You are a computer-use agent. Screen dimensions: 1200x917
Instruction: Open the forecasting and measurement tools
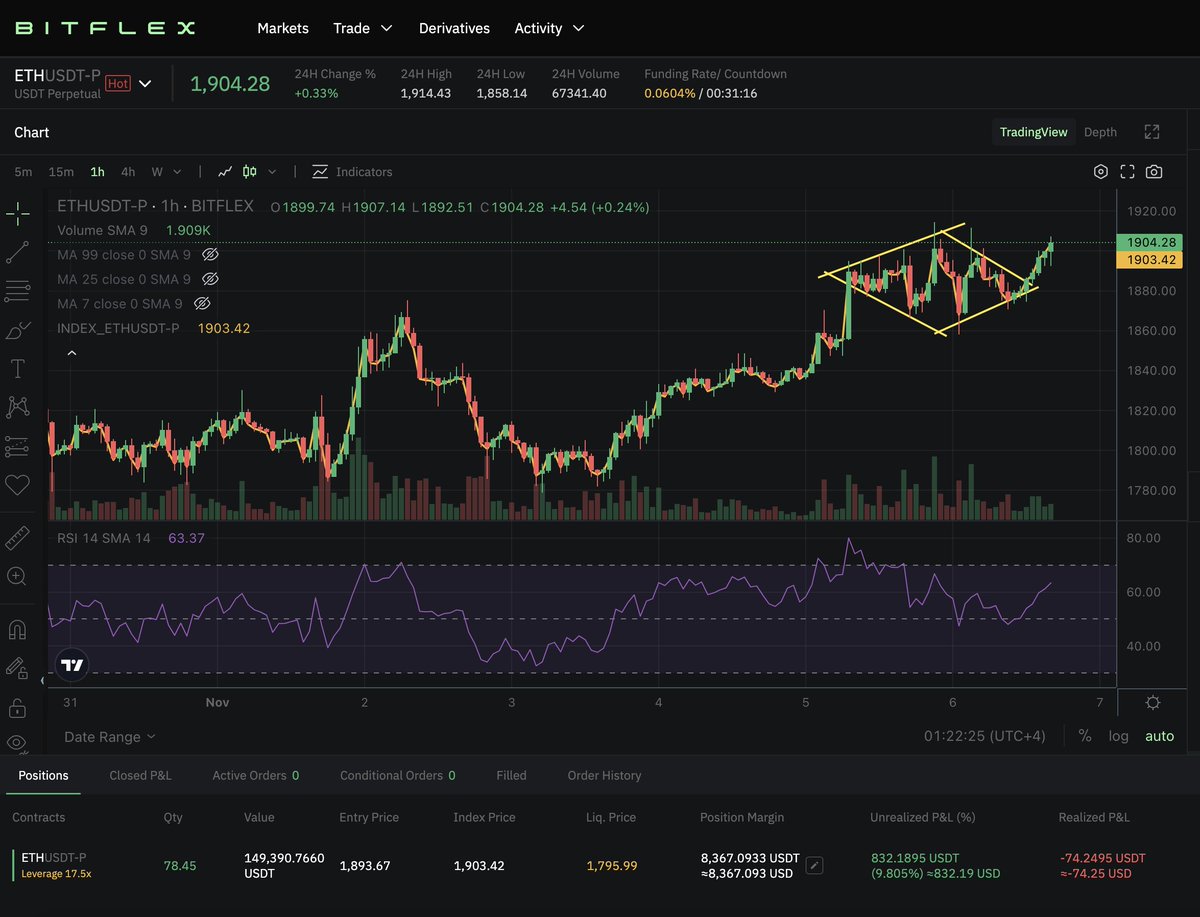pyautogui.click(x=17, y=446)
